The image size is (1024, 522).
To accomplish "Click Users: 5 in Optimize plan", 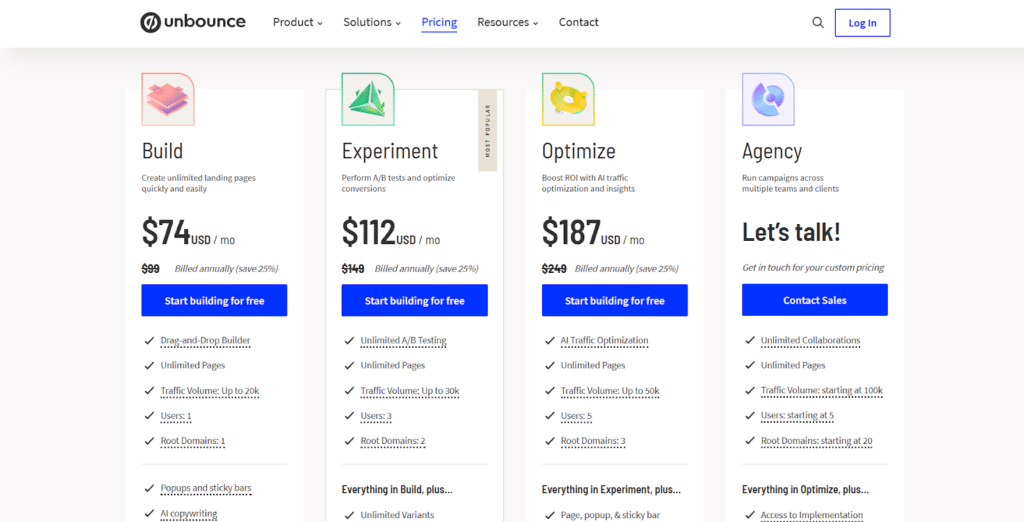I will click(577, 416).
